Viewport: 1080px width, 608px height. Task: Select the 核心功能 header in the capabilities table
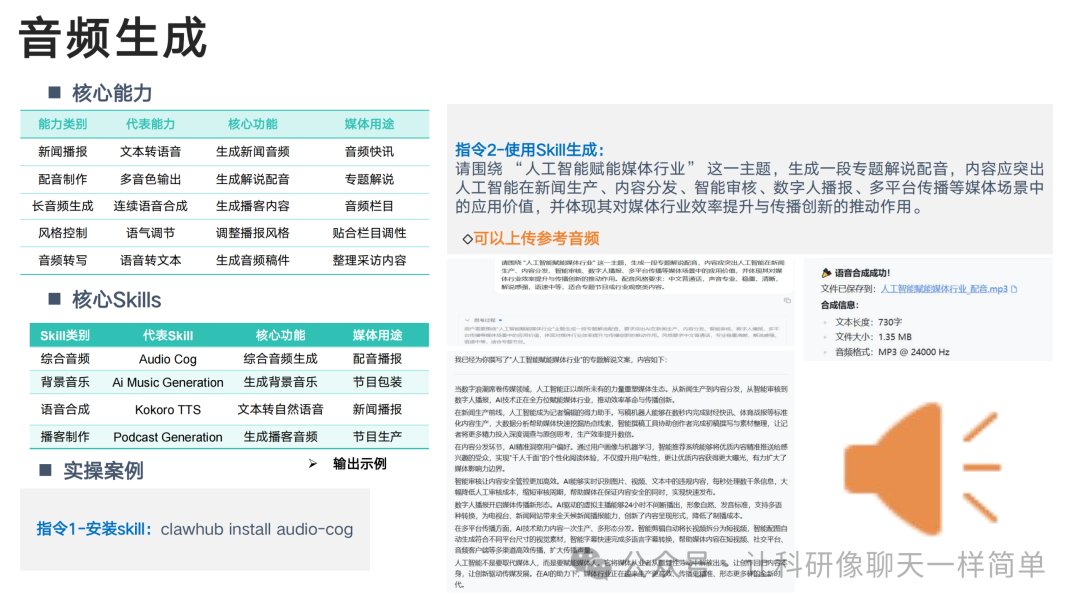click(x=252, y=124)
